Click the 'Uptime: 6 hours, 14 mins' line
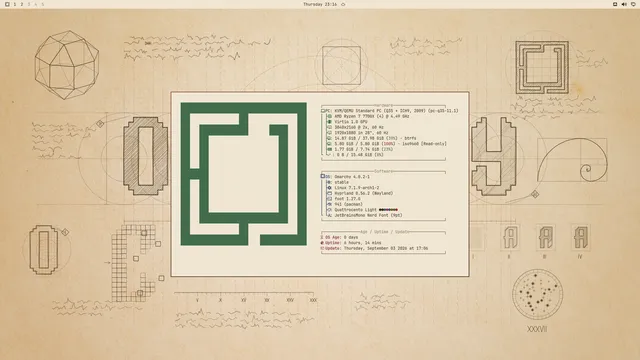Screen dimensions: 640x360 351,243
